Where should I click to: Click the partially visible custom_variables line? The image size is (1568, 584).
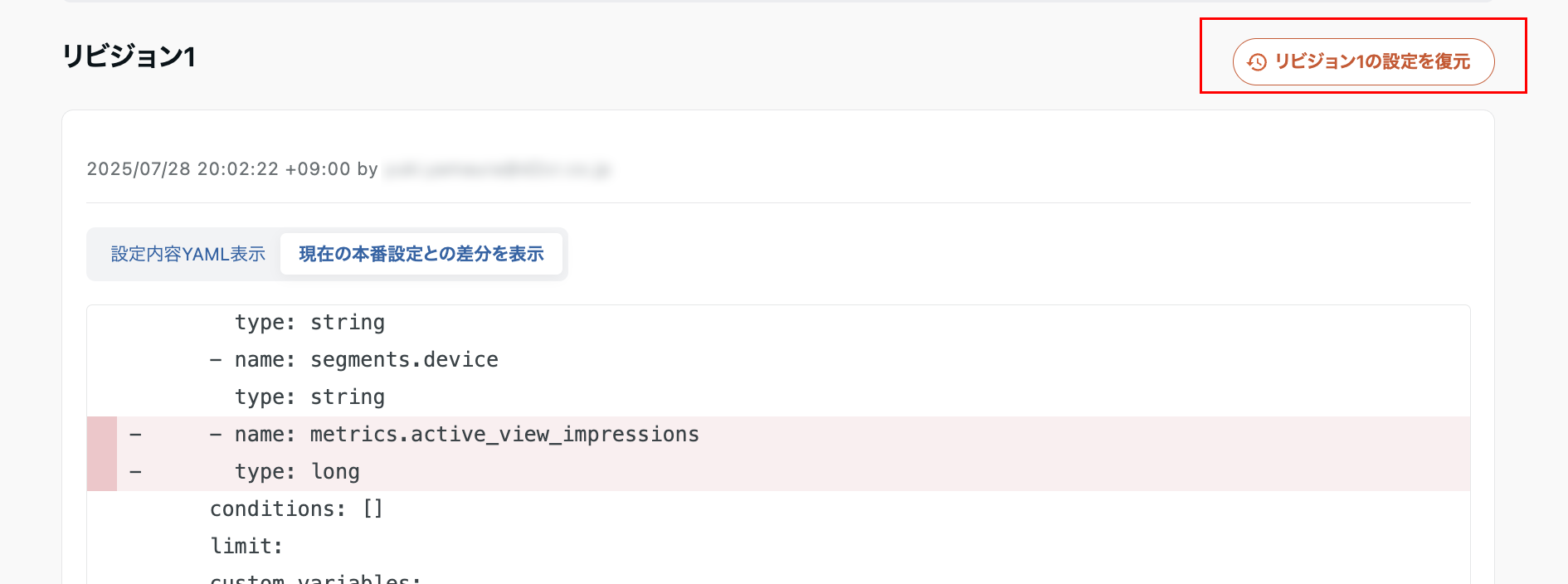tap(315, 578)
